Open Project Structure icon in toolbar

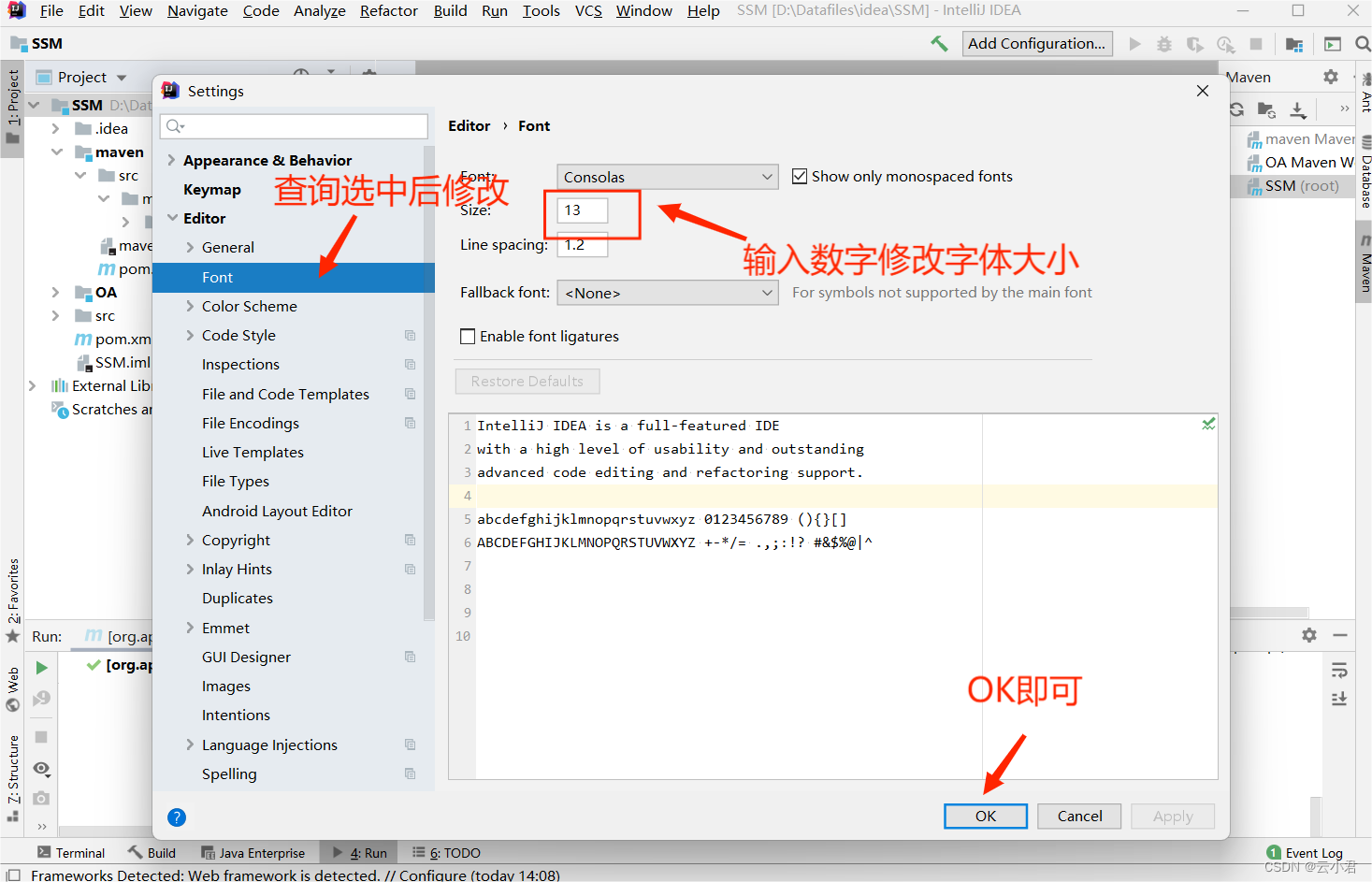(x=1294, y=44)
